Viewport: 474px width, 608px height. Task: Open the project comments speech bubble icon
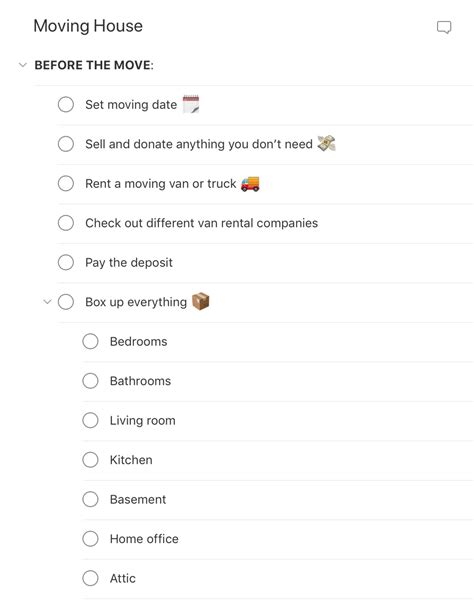444,28
